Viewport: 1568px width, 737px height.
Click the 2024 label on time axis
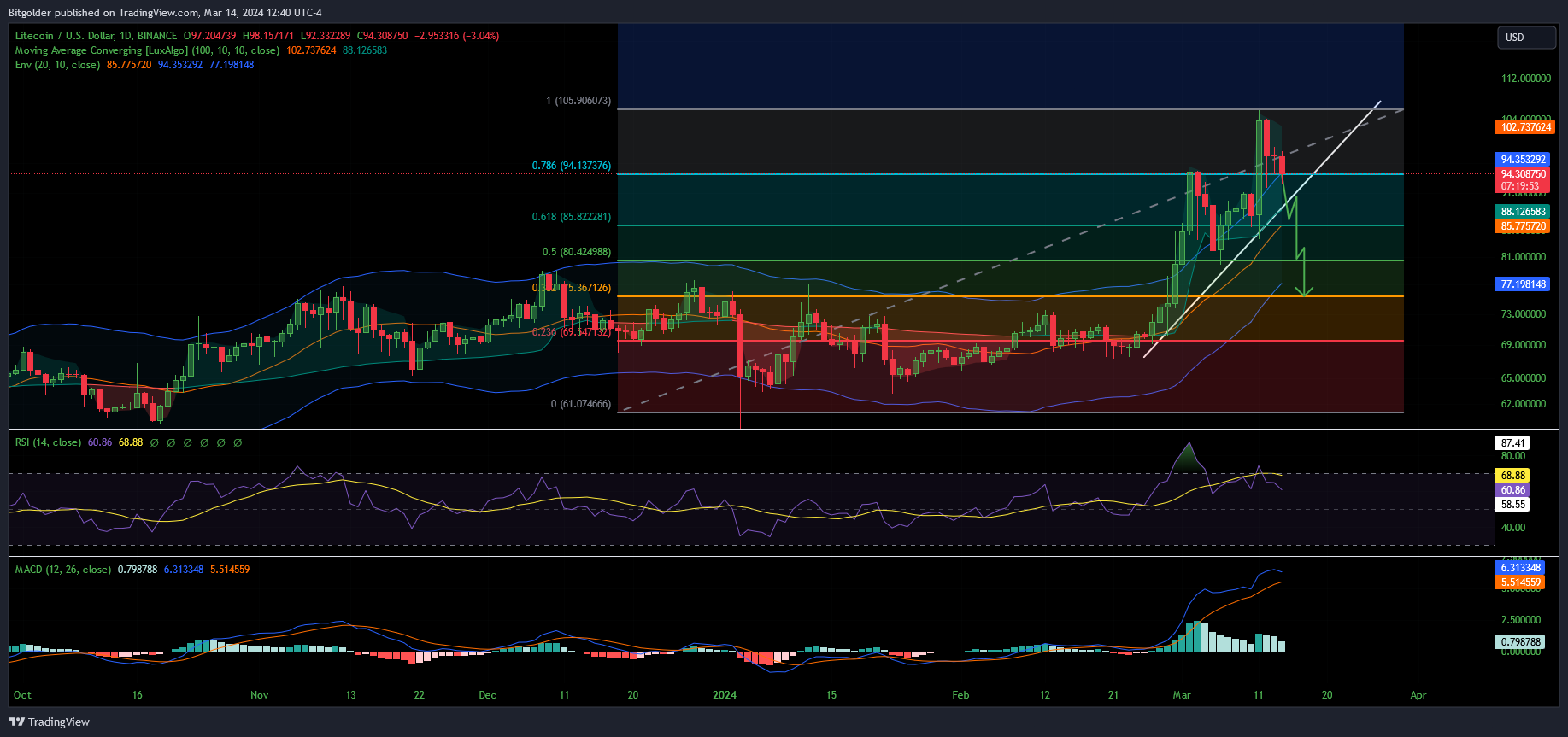725,695
